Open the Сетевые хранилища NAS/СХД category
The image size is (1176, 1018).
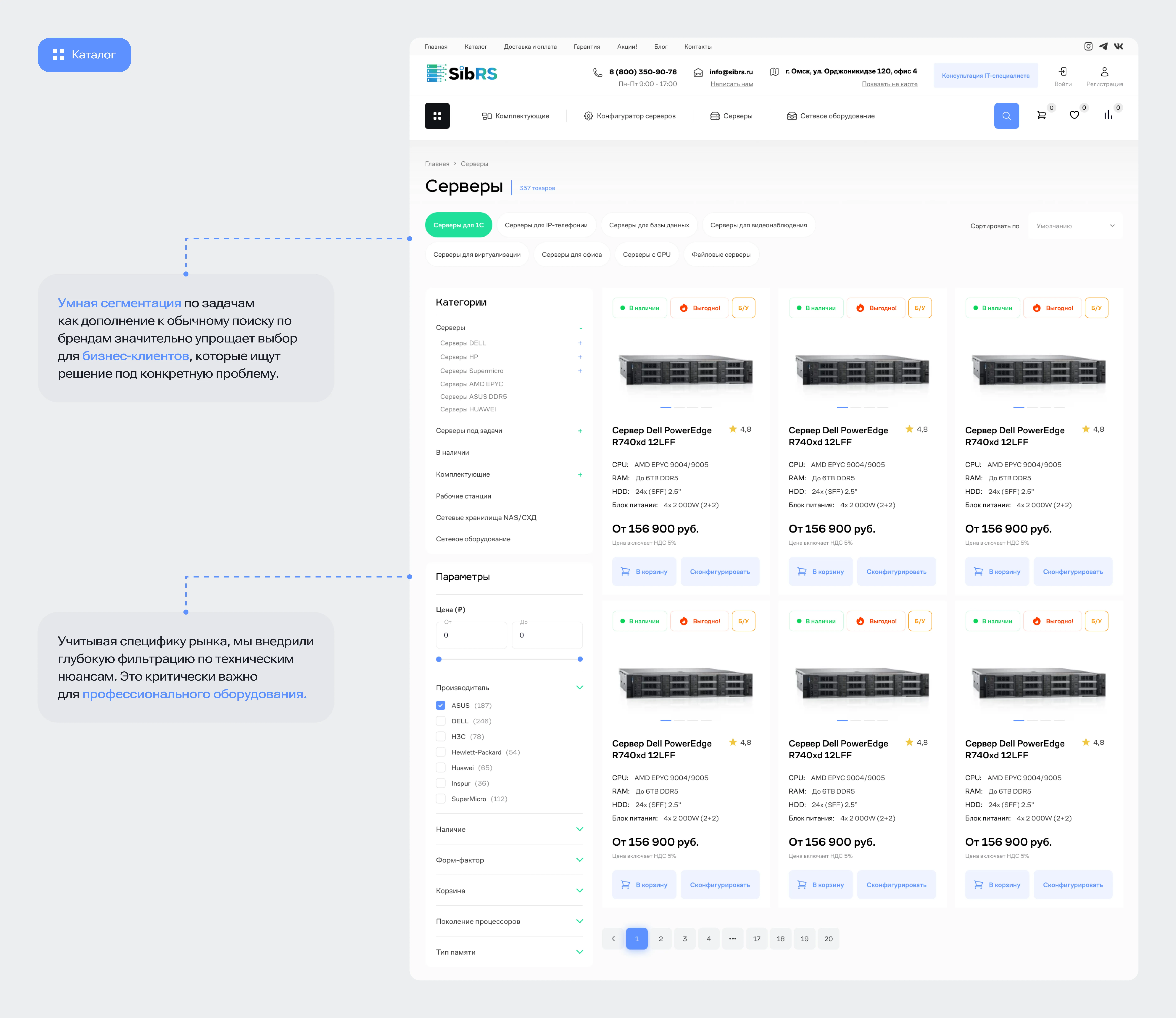click(x=486, y=517)
